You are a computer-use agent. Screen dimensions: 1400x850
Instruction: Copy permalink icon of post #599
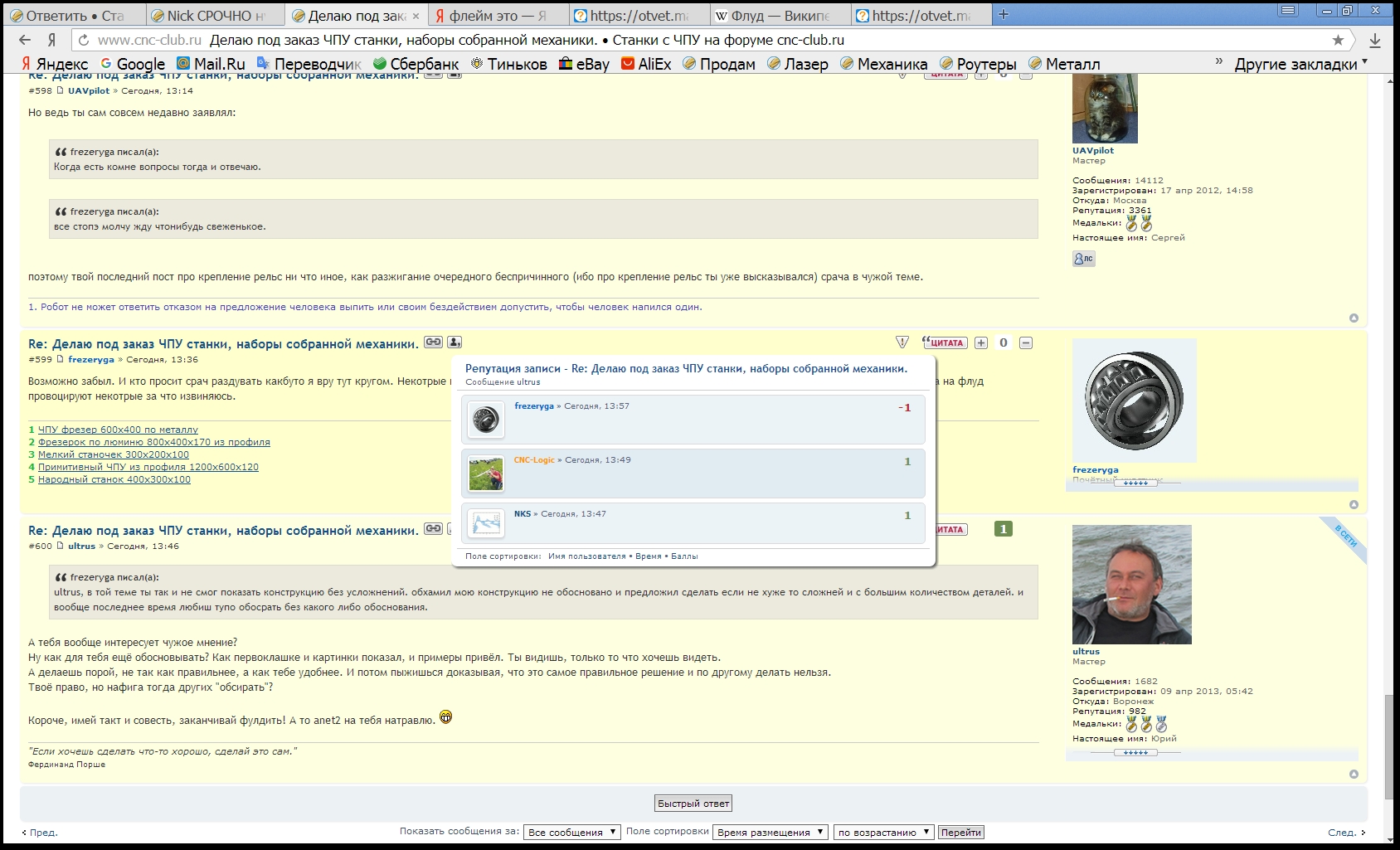(x=434, y=342)
